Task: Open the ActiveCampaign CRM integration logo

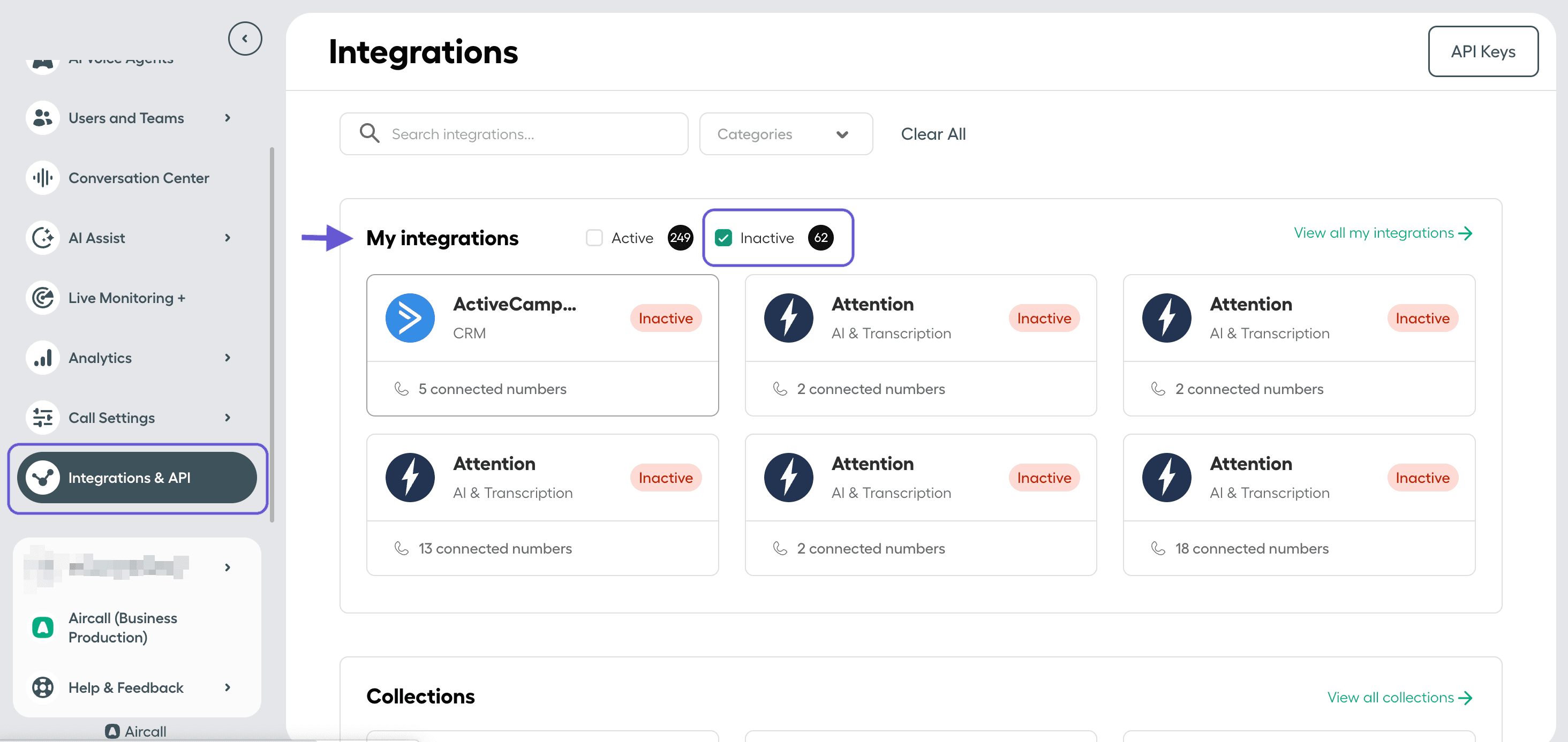Action: tap(410, 317)
